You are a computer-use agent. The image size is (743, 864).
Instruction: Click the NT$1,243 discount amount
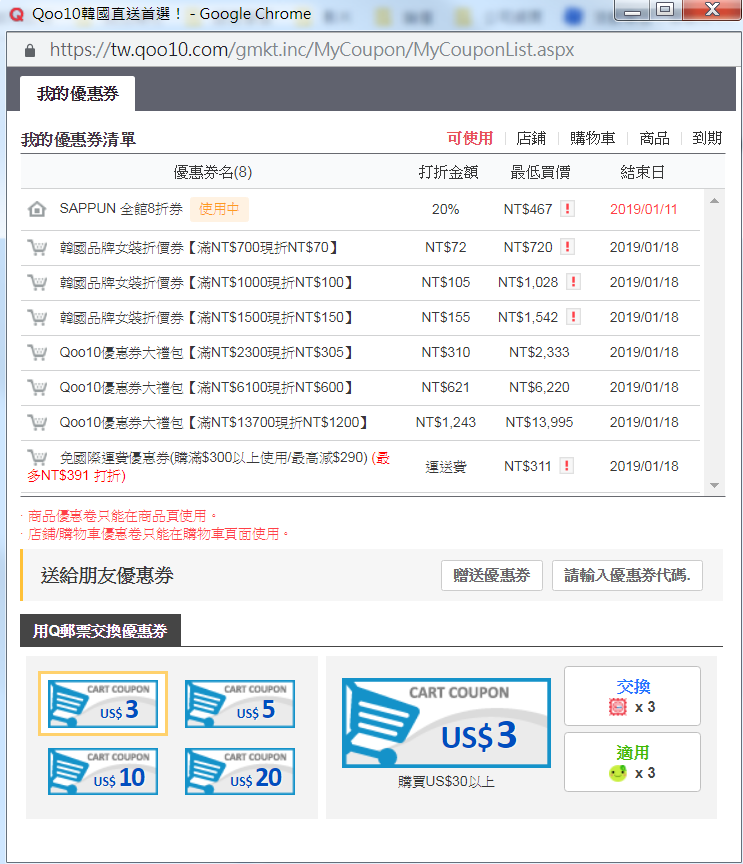tap(445, 423)
